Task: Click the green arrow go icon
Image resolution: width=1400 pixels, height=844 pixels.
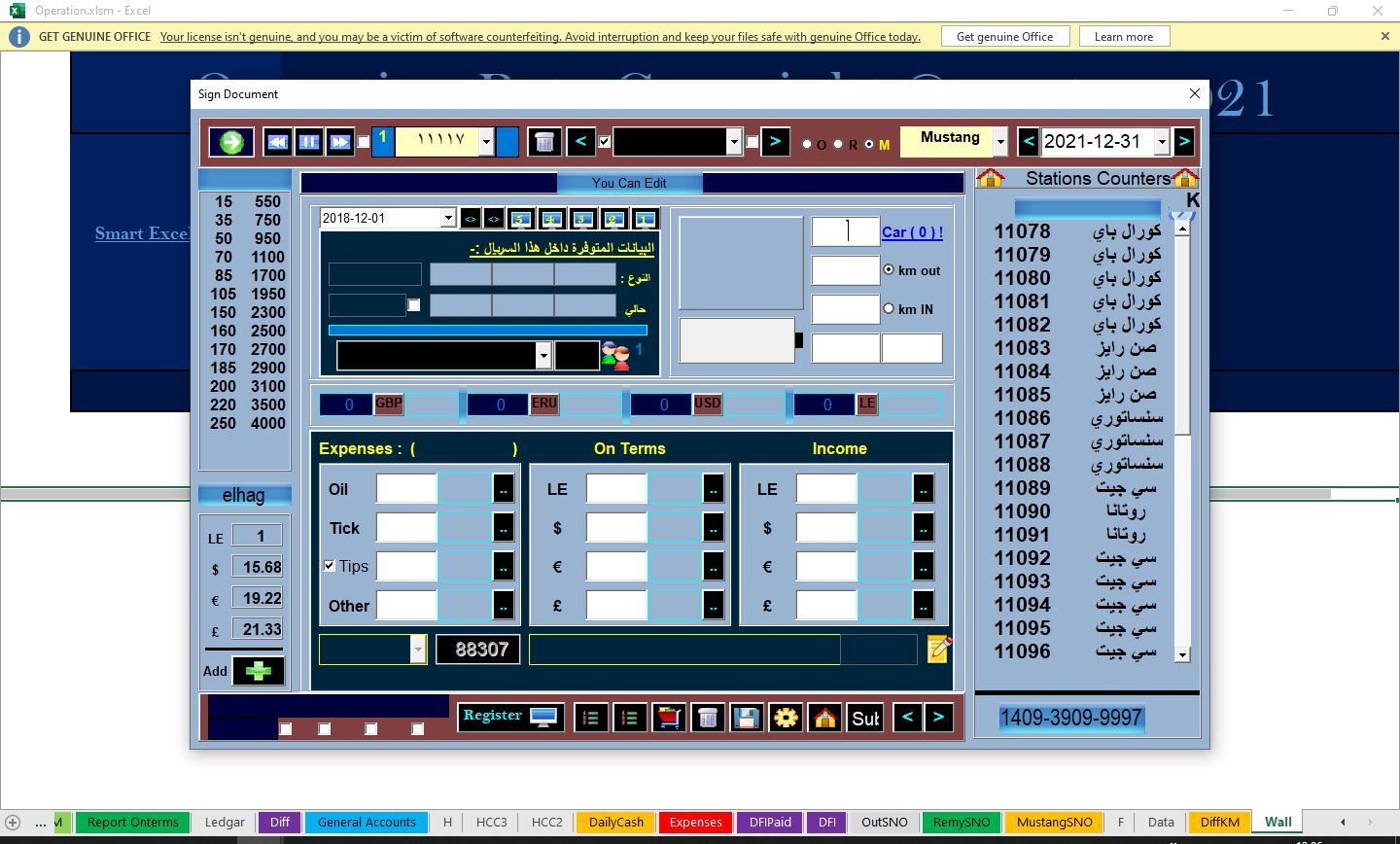Action: [231, 142]
